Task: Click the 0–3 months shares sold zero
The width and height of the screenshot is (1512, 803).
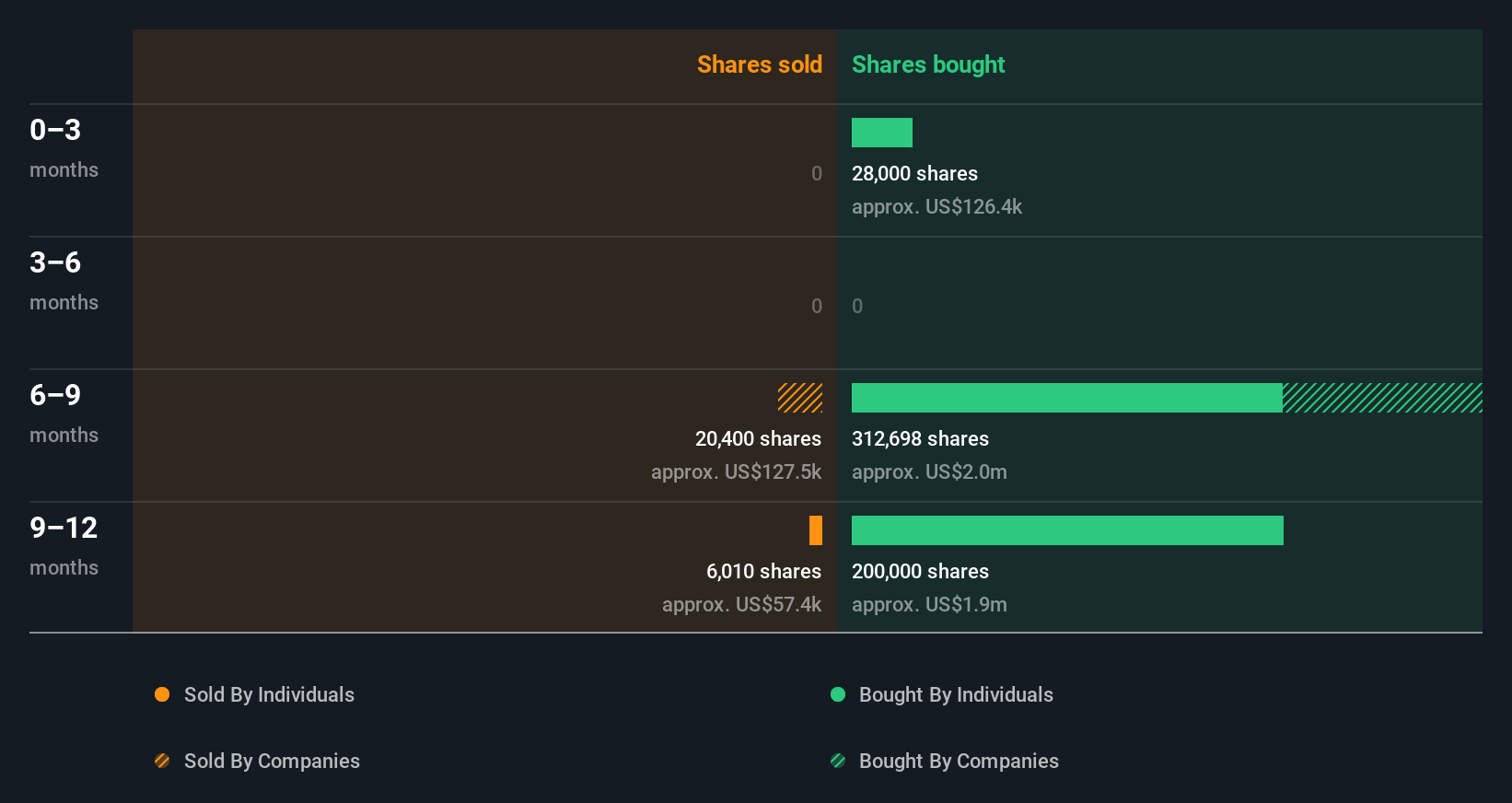Action: tap(817, 173)
